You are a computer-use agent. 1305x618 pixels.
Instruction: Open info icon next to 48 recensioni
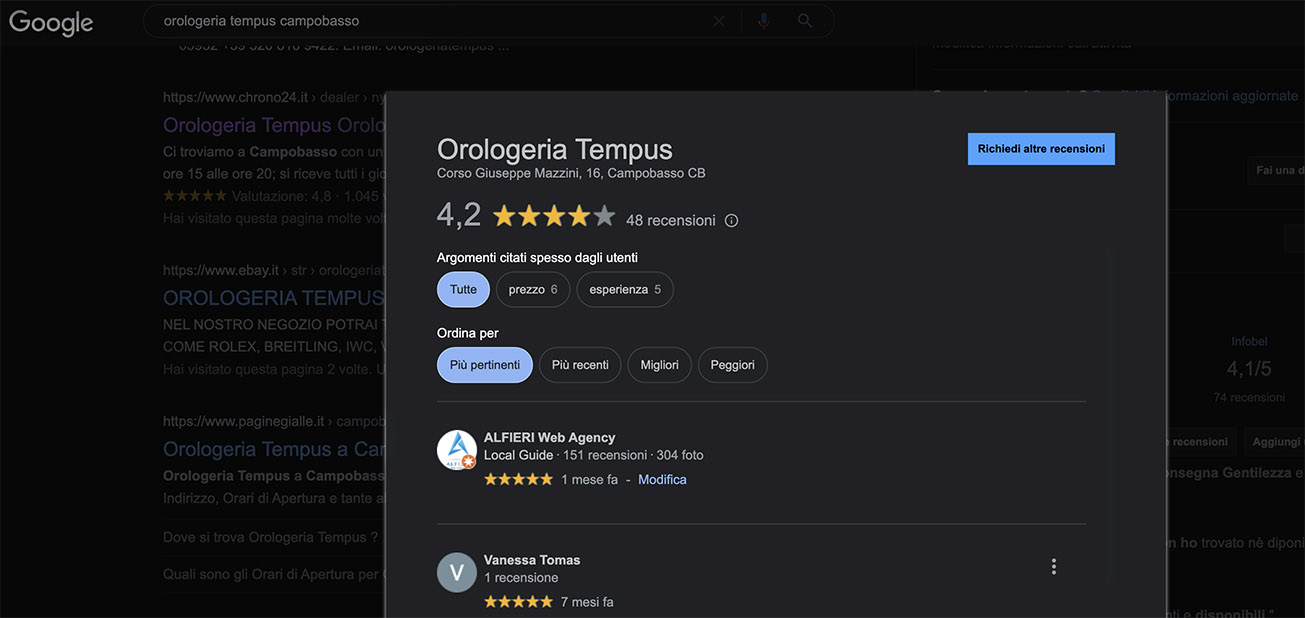(x=731, y=220)
